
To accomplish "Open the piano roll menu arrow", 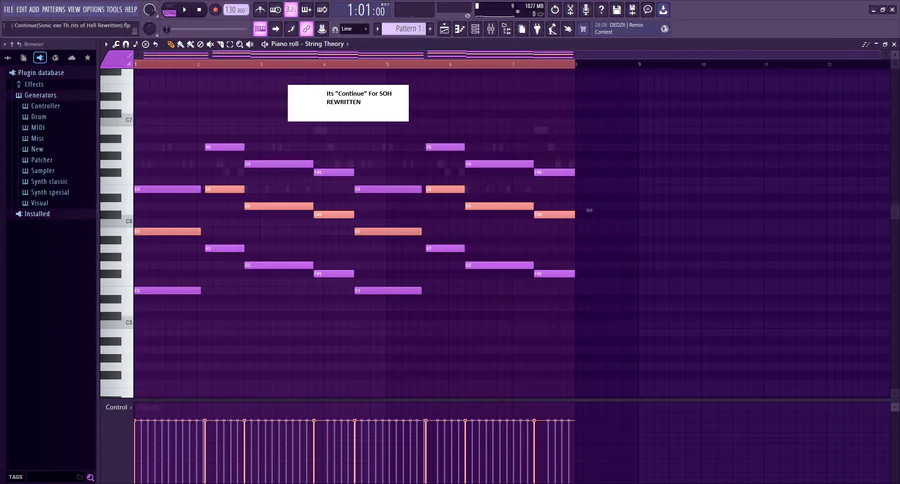I will point(106,44).
